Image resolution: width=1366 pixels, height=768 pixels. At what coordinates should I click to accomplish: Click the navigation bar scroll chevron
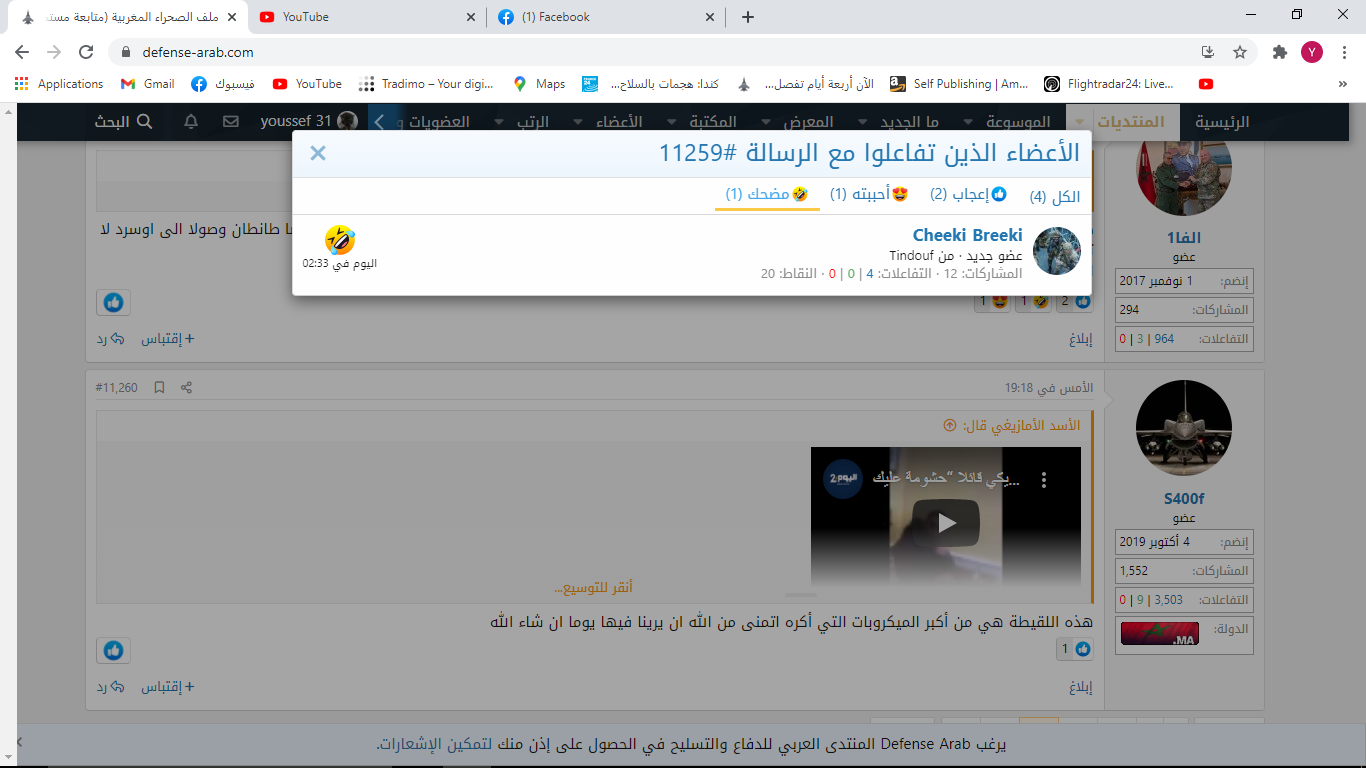point(379,121)
